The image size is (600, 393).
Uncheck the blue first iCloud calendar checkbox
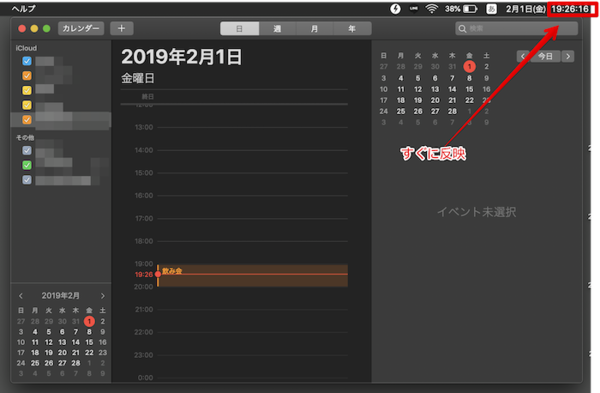[x=27, y=61]
